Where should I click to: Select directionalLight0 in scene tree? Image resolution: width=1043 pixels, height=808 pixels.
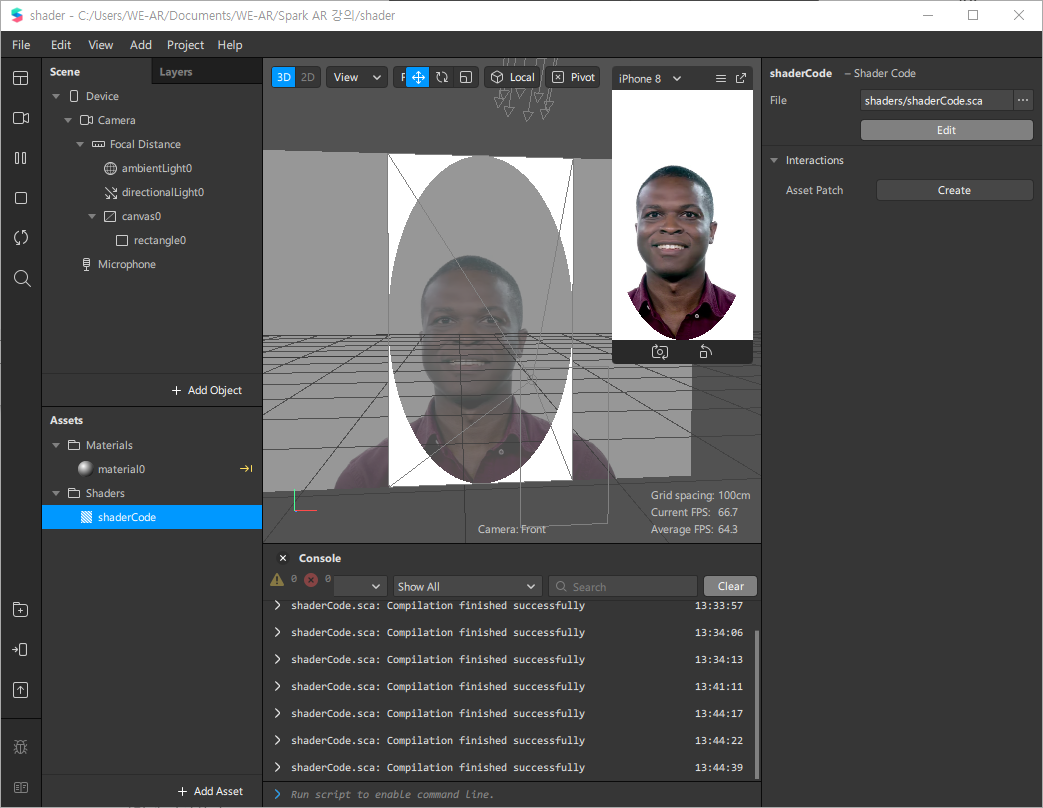pos(152,192)
